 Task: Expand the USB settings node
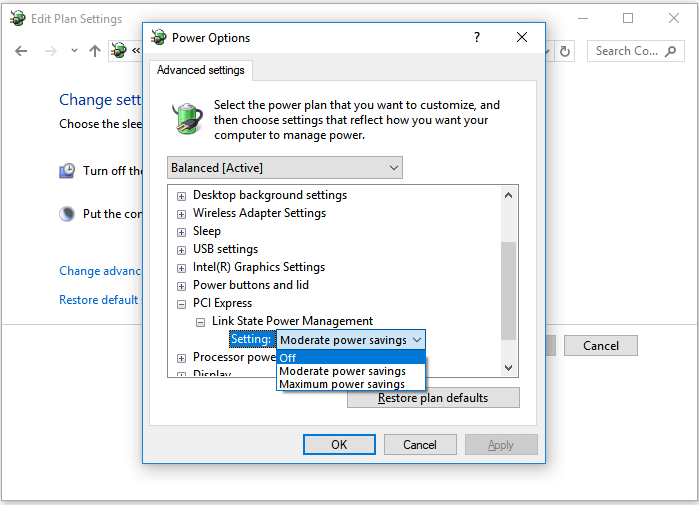pyautogui.click(x=181, y=250)
